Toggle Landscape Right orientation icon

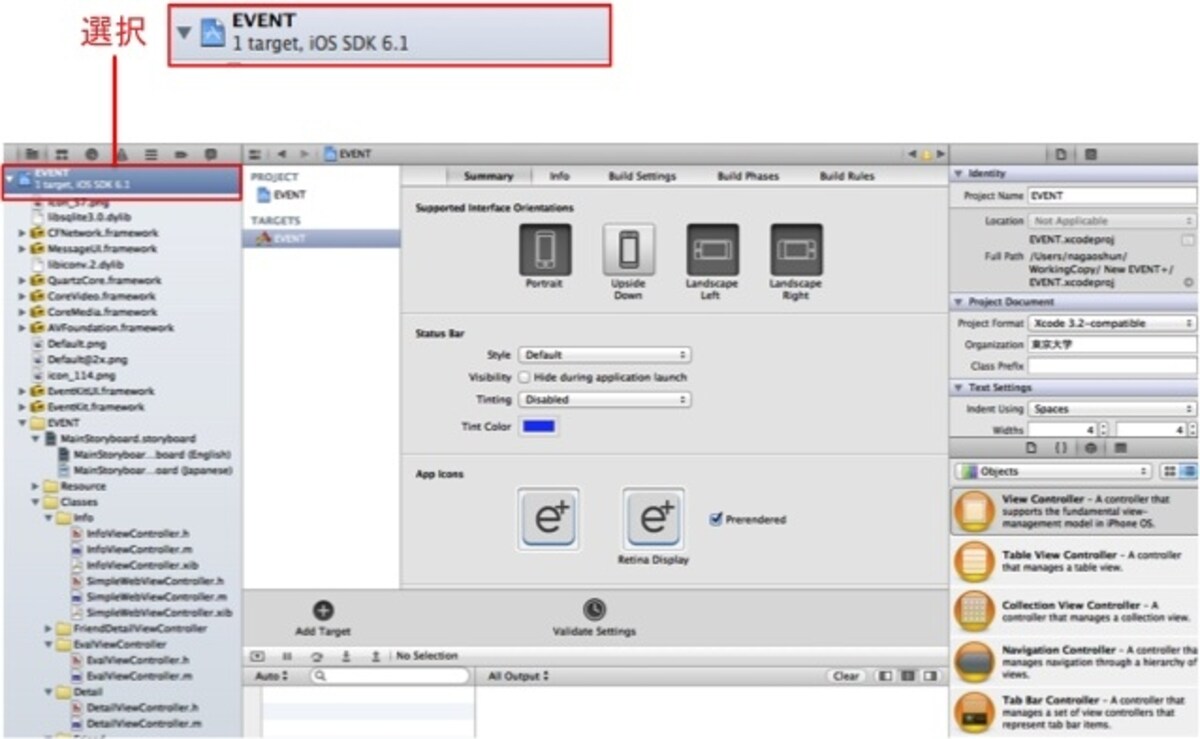point(796,249)
